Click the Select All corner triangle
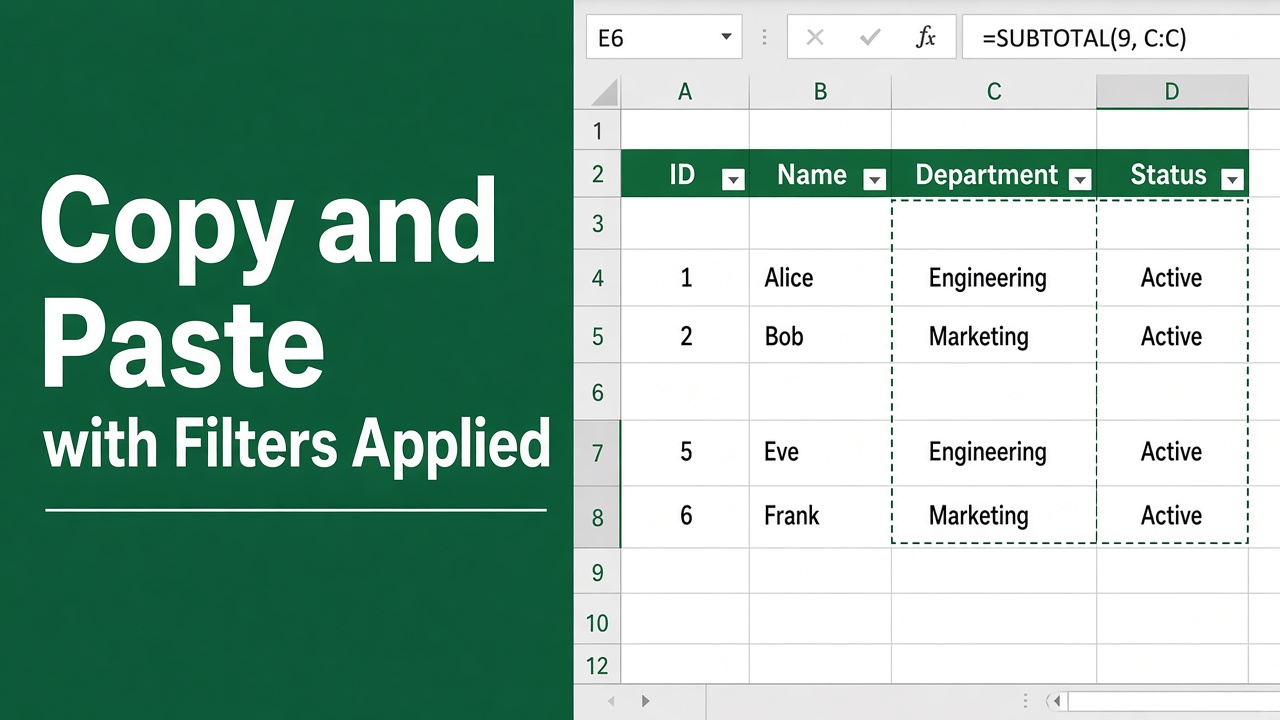The image size is (1280, 720). pyautogui.click(x=604, y=93)
